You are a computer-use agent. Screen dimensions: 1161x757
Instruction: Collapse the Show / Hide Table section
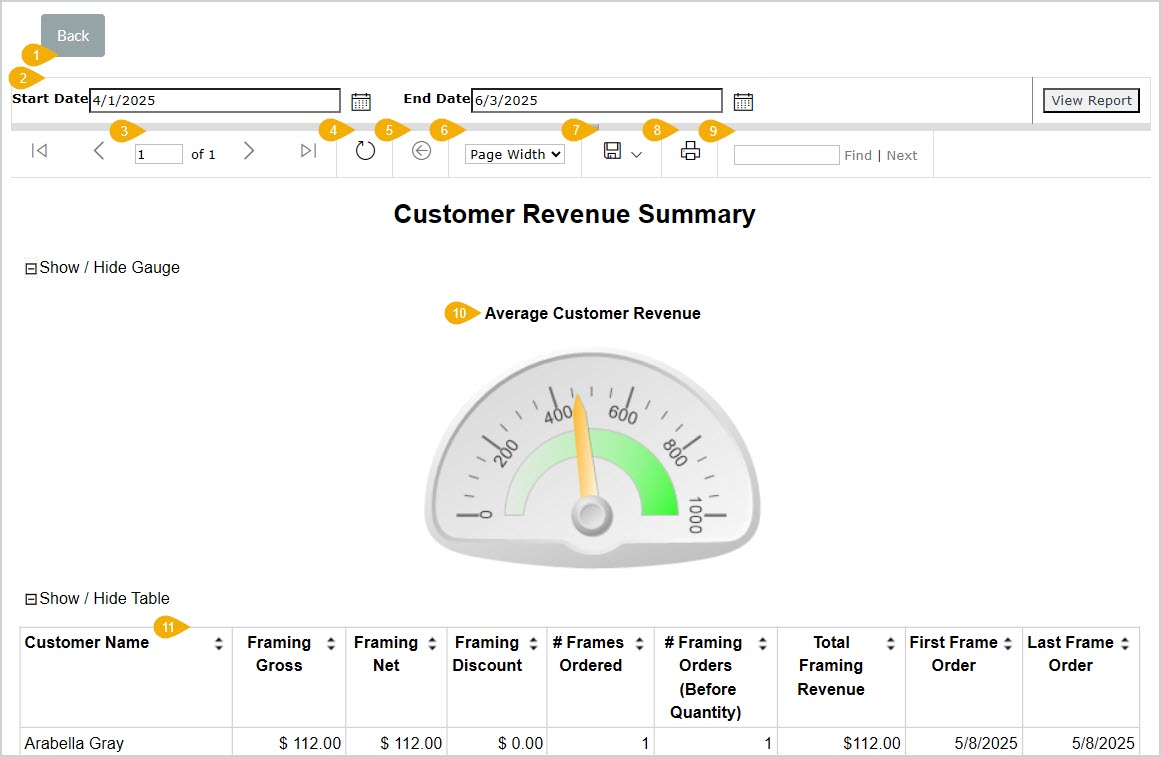point(31,598)
